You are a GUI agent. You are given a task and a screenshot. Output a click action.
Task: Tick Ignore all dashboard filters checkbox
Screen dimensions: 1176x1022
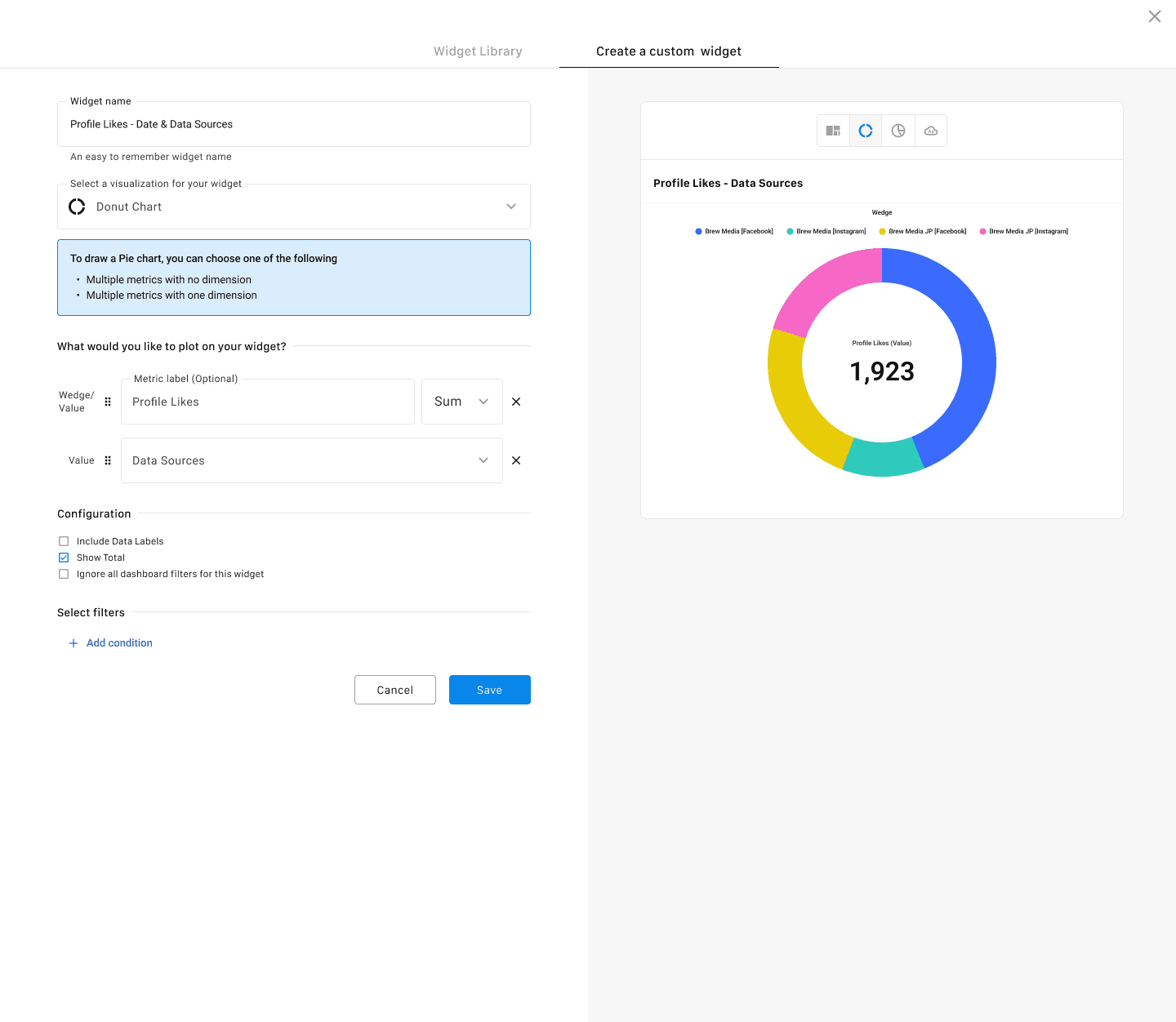click(64, 574)
